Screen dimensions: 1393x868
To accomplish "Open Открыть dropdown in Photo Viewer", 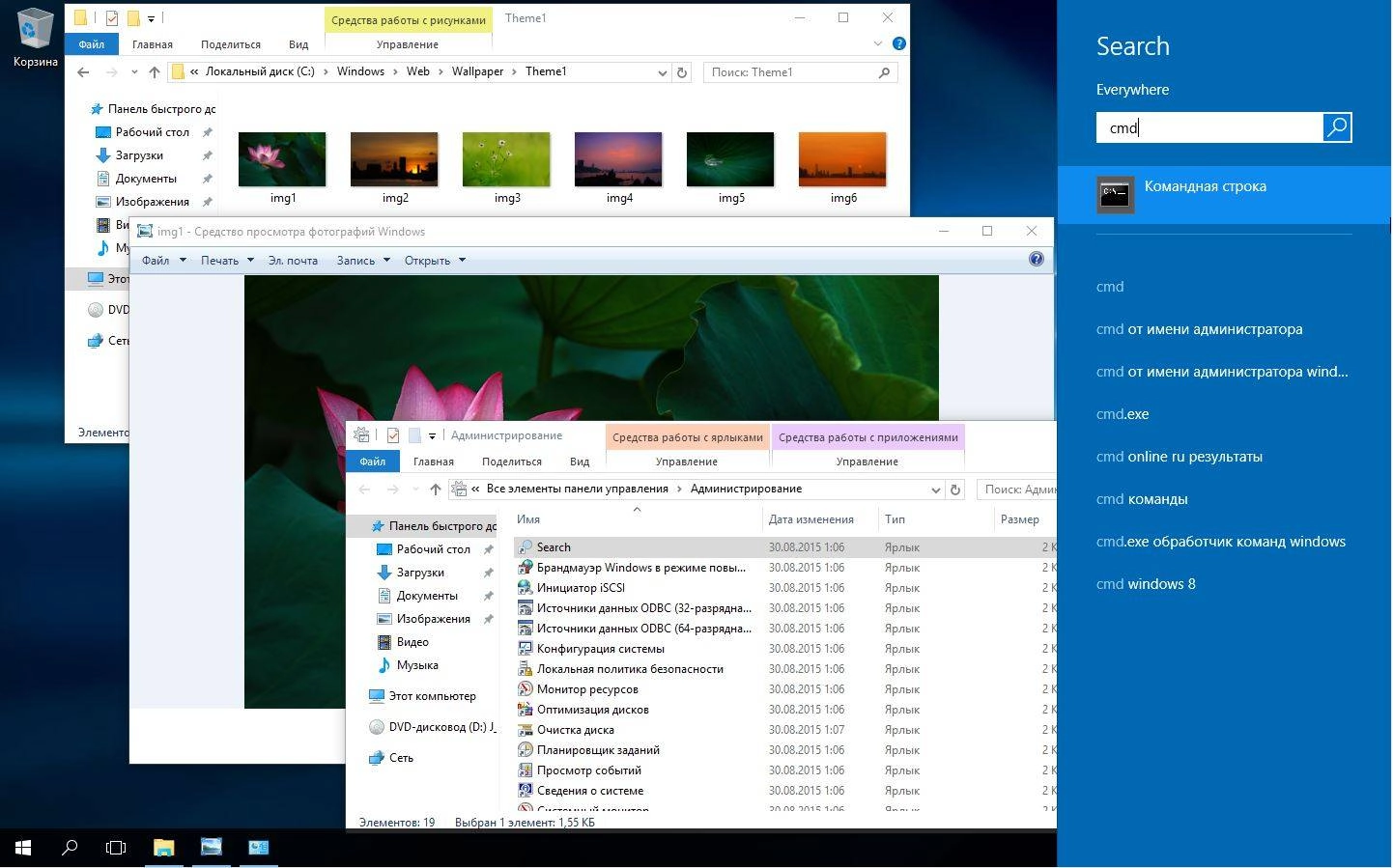I will click(435, 260).
